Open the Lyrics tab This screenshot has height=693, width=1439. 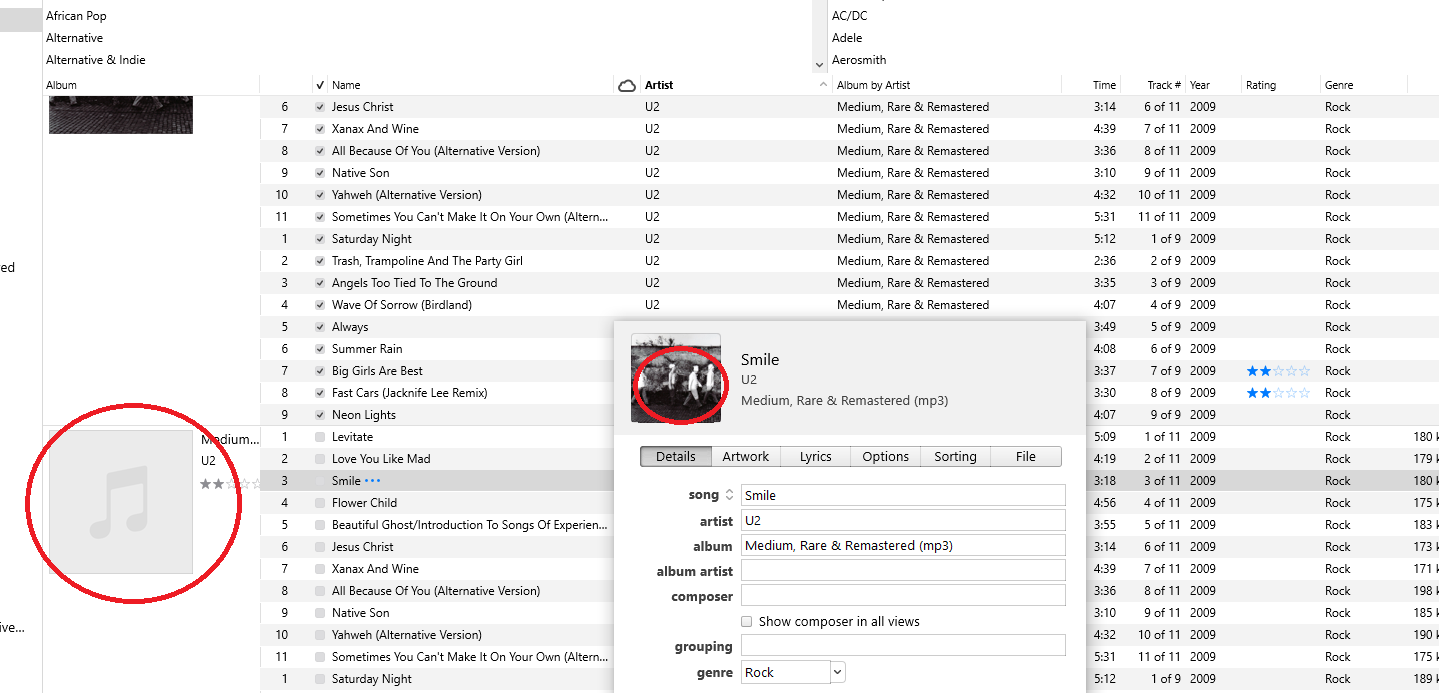pos(816,456)
